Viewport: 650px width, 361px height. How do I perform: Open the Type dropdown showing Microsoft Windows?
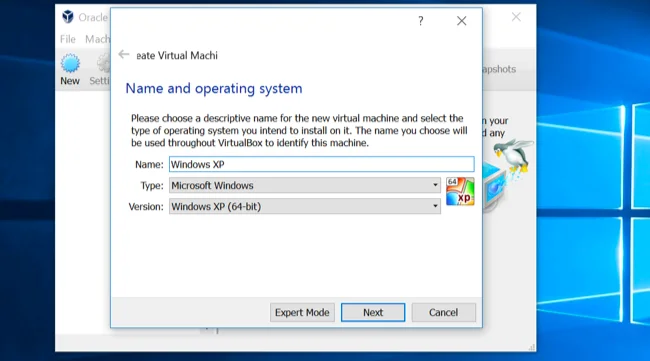click(x=305, y=185)
